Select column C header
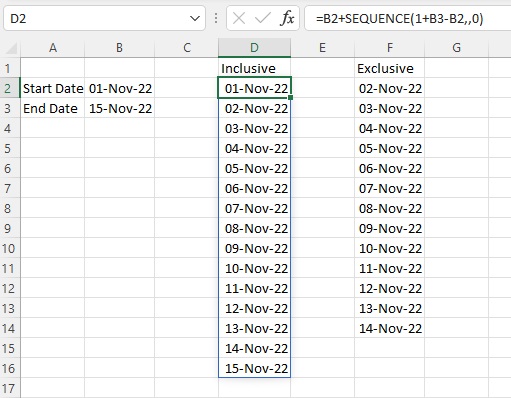The image size is (511, 398). point(187,48)
